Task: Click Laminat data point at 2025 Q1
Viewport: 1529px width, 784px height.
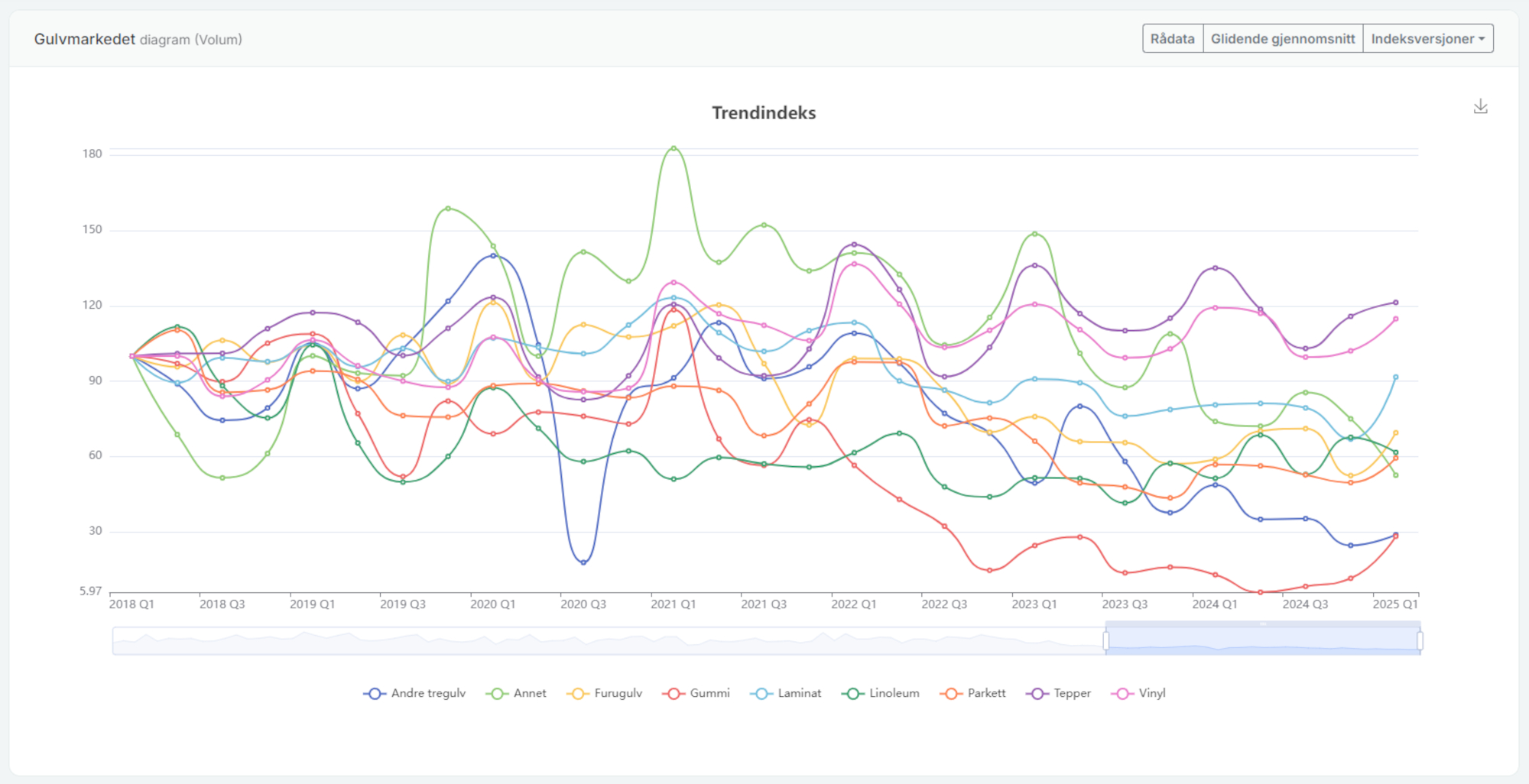Action: coord(1395,377)
